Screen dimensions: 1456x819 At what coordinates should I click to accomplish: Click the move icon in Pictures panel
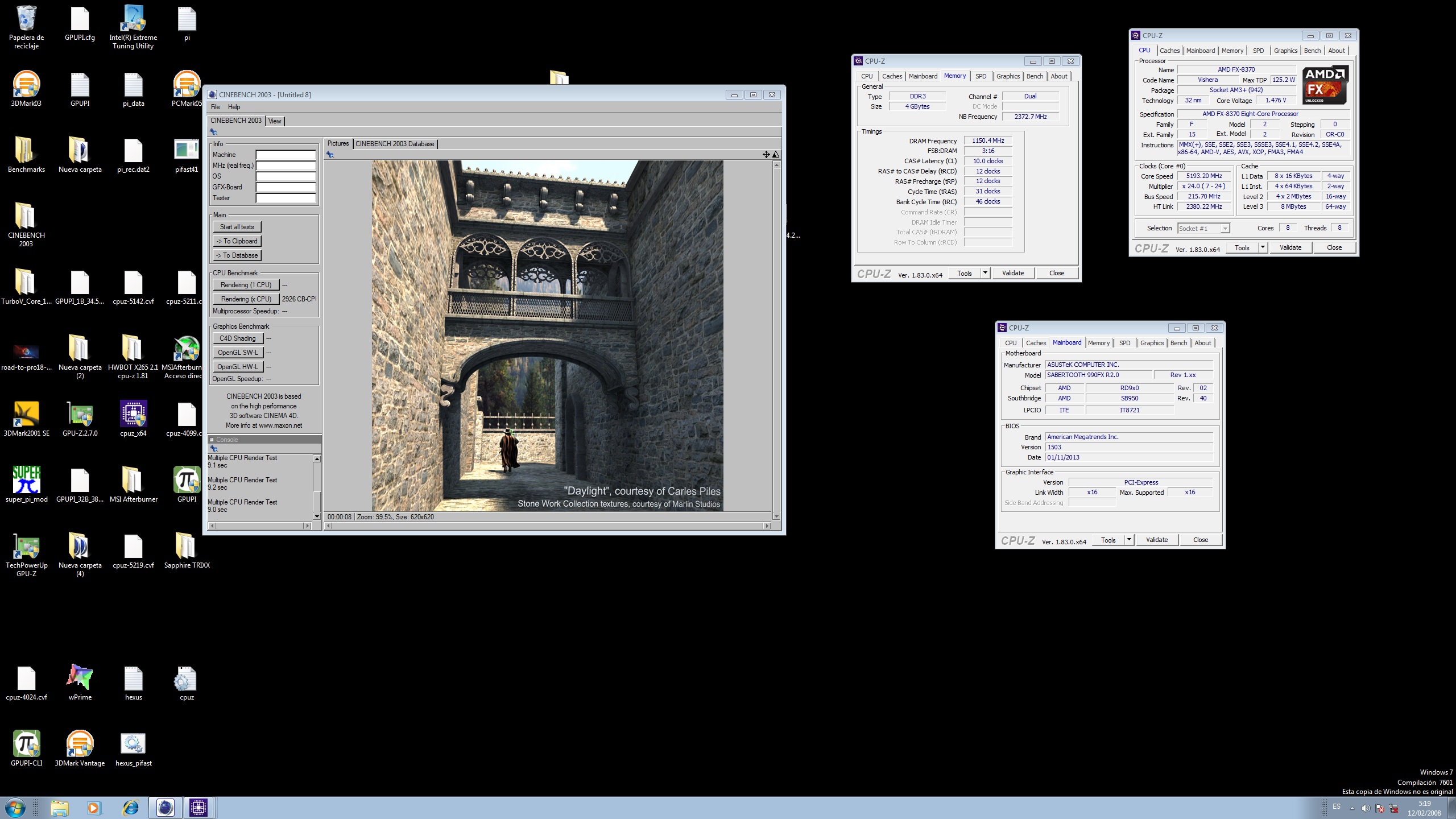point(766,154)
